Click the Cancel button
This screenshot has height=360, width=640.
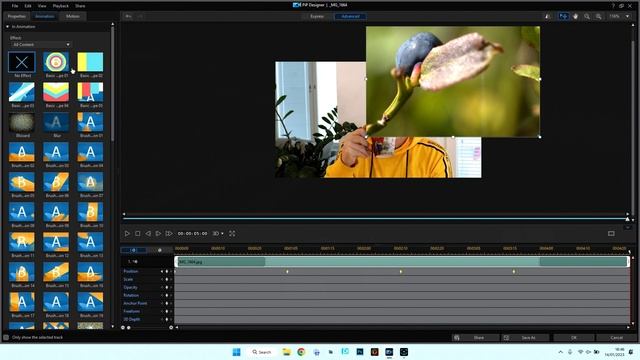616,338
